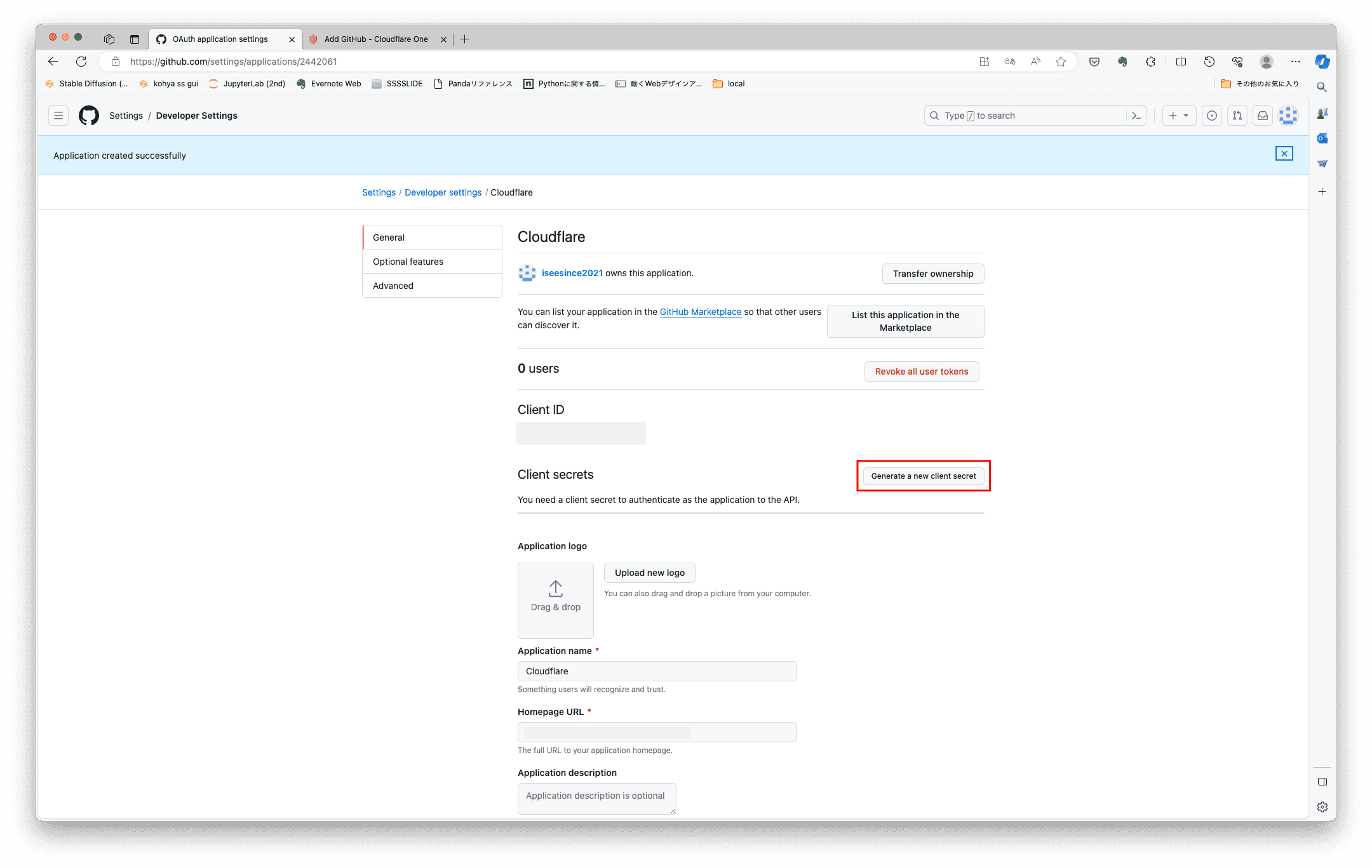Open pull requests icon in header
Viewport: 1372px width, 868px height.
coord(1237,116)
